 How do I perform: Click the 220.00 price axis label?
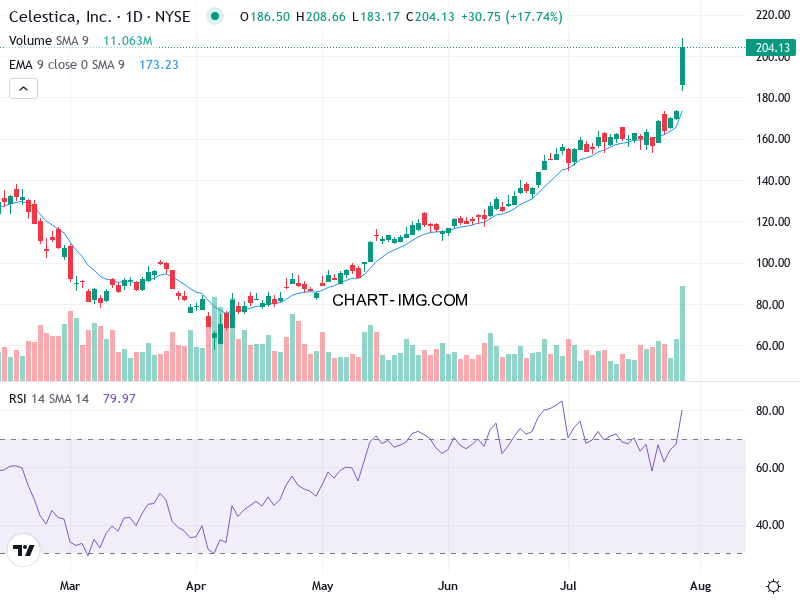[x=772, y=15]
